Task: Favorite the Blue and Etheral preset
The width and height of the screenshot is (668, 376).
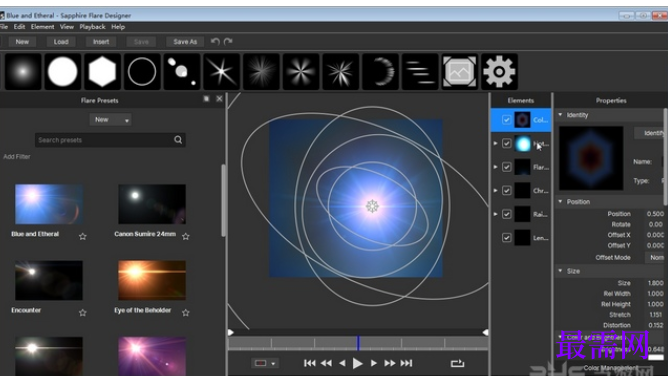Action: [x=83, y=236]
